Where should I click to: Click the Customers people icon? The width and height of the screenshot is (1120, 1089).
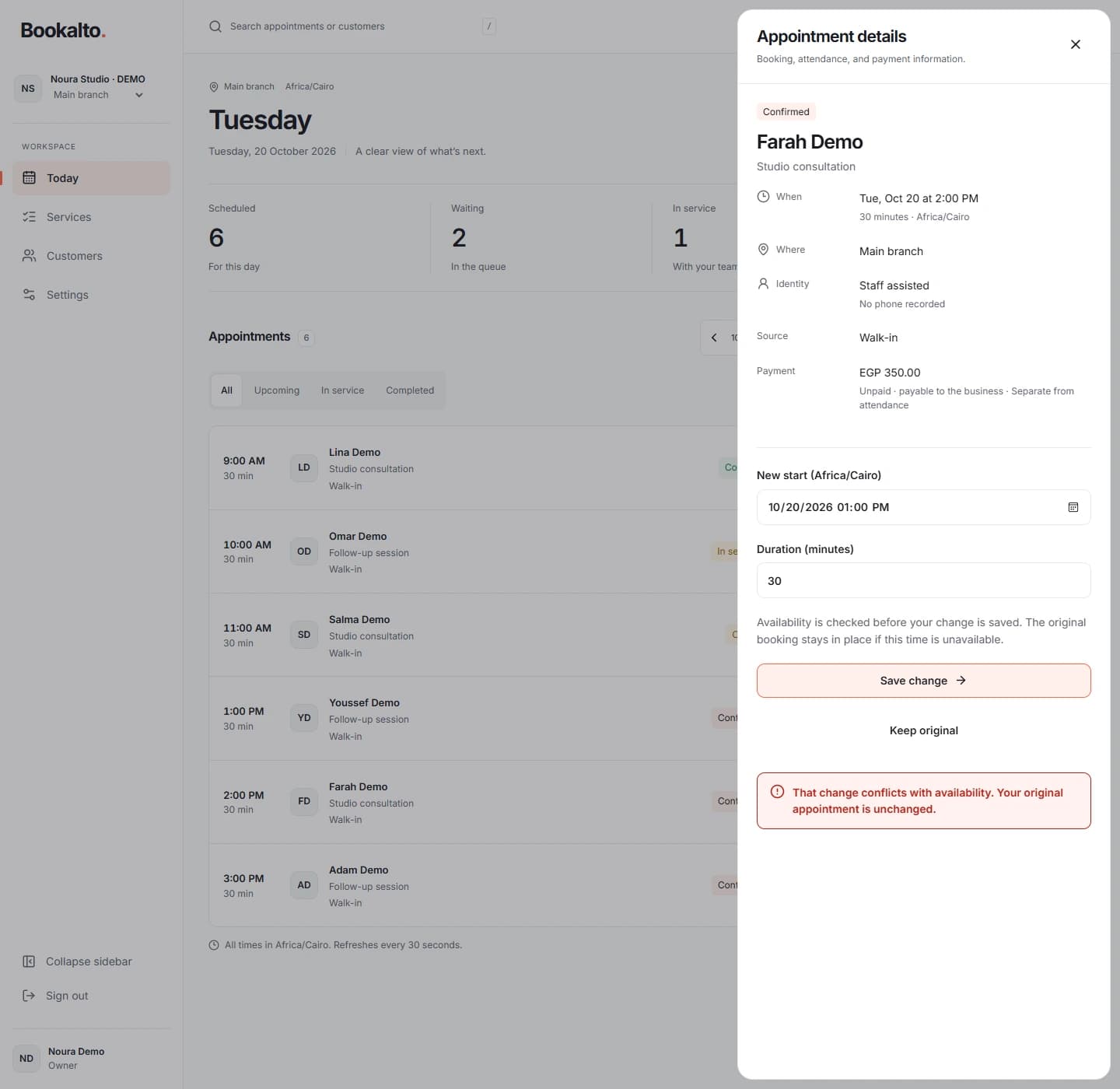[29, 255]
